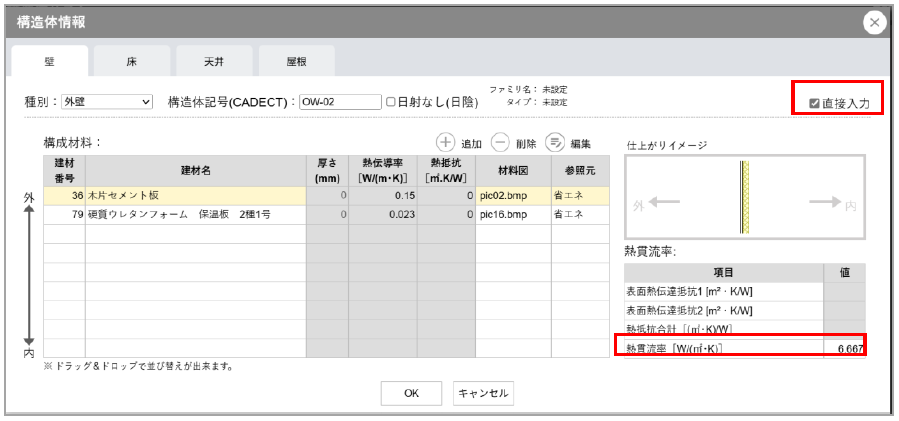
Task: Select the 硬質ウレタンフォーム row
Action: tap(195, 214)
